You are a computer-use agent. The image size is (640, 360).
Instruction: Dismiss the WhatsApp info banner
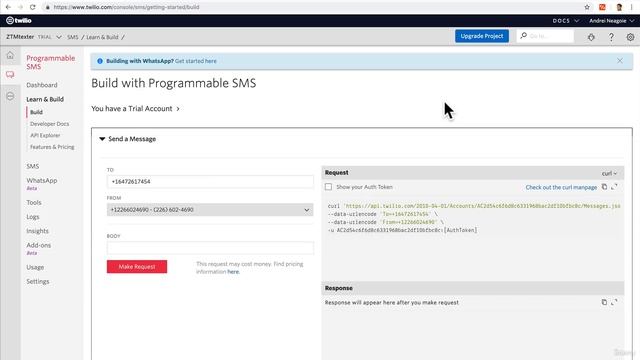coord(620,61)
